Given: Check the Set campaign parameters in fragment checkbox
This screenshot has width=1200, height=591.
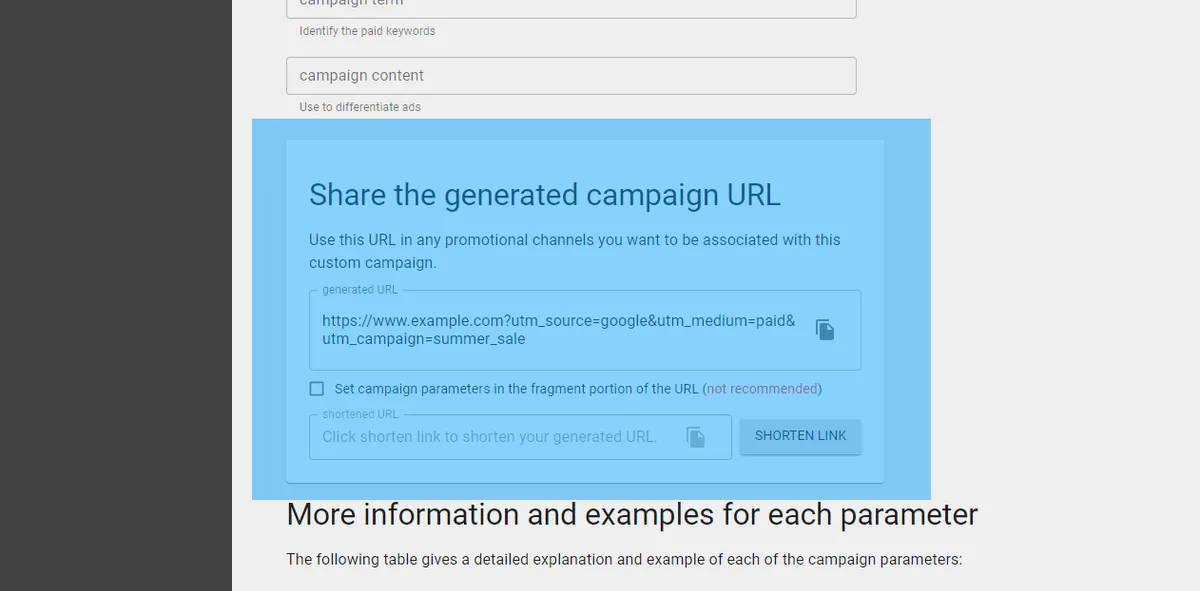Looking at the screenshot, I should coord(316,388).
